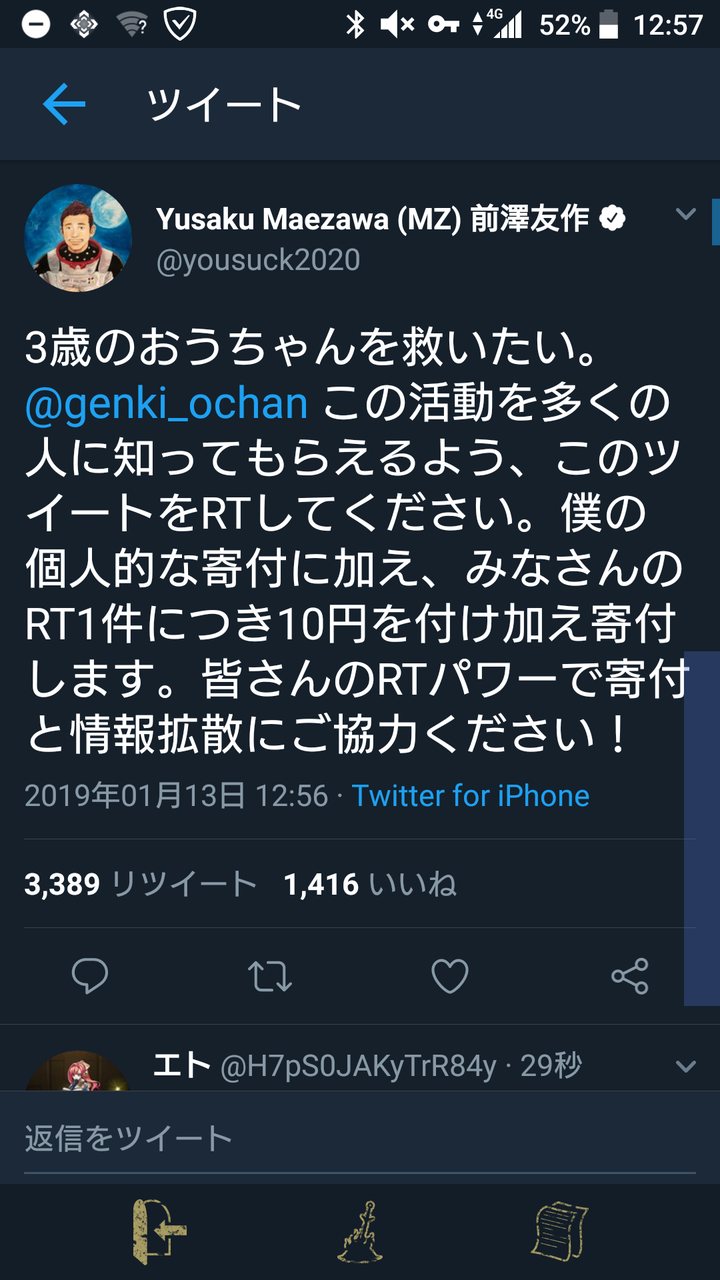Image resolution: width=720 pixels, height=1280 pixels.
Task: Tap the 返信をツイート reply field
Action: 360,1138
